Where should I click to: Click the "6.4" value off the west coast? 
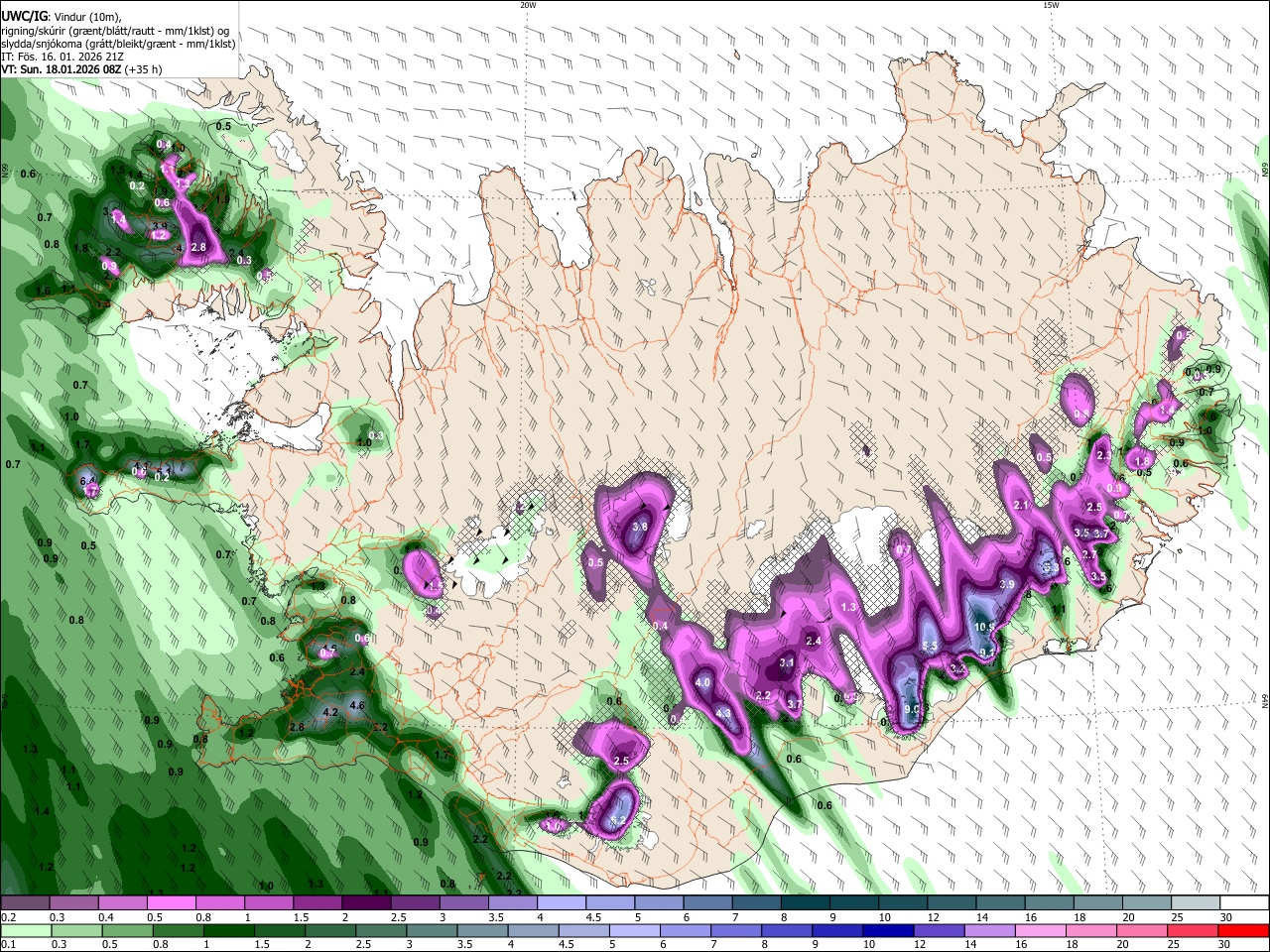point(87,481)
